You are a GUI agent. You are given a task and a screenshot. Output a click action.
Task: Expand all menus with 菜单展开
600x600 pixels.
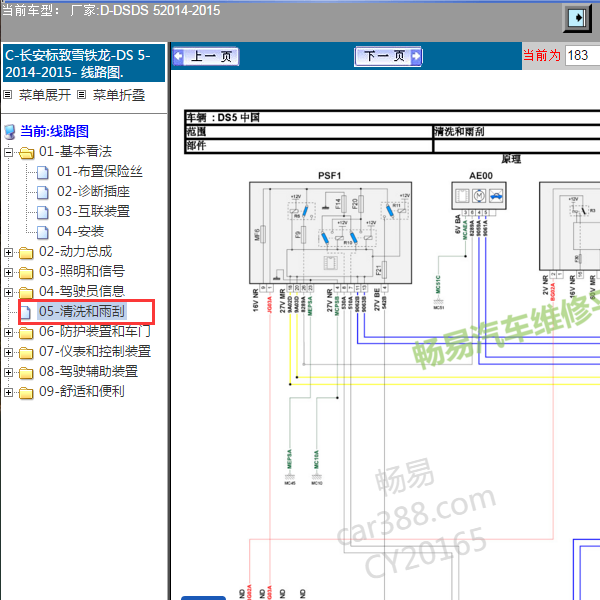point(45,95)
